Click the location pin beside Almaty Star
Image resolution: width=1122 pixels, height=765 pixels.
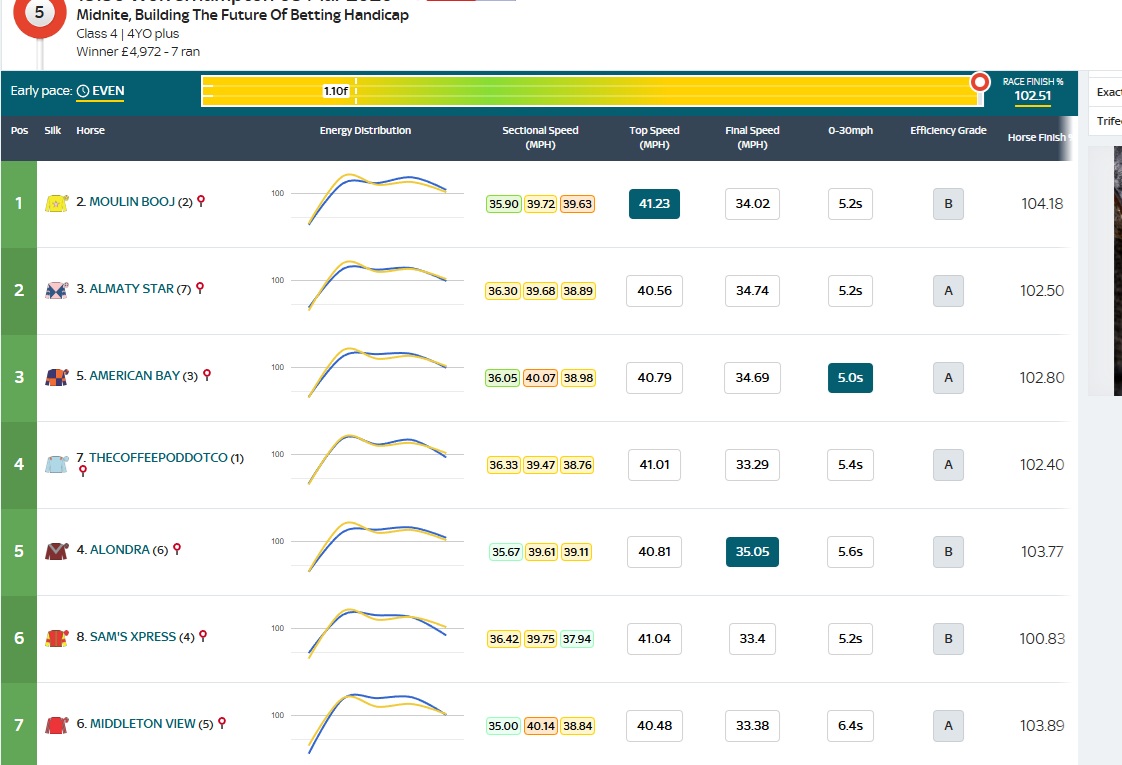click(200, 288)
